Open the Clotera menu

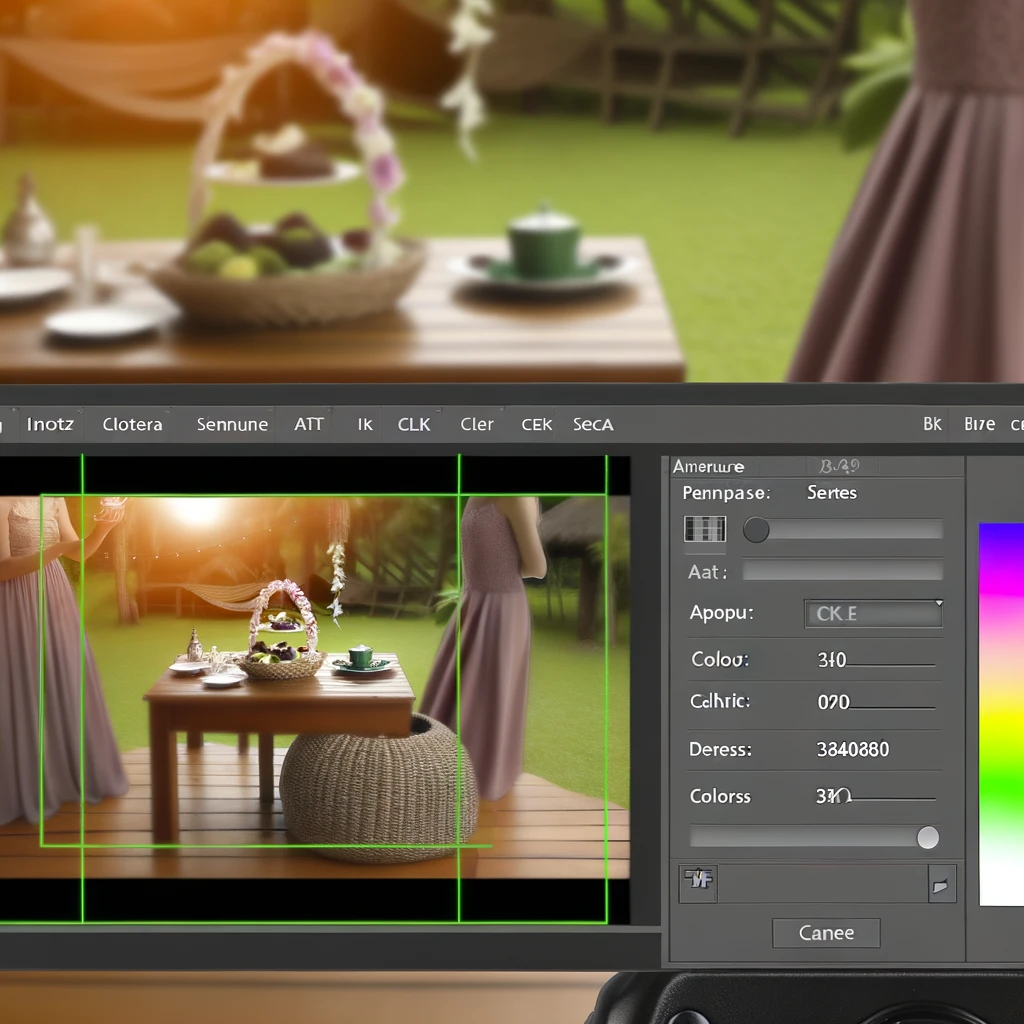pyautogui.click(x=132, y=424)
